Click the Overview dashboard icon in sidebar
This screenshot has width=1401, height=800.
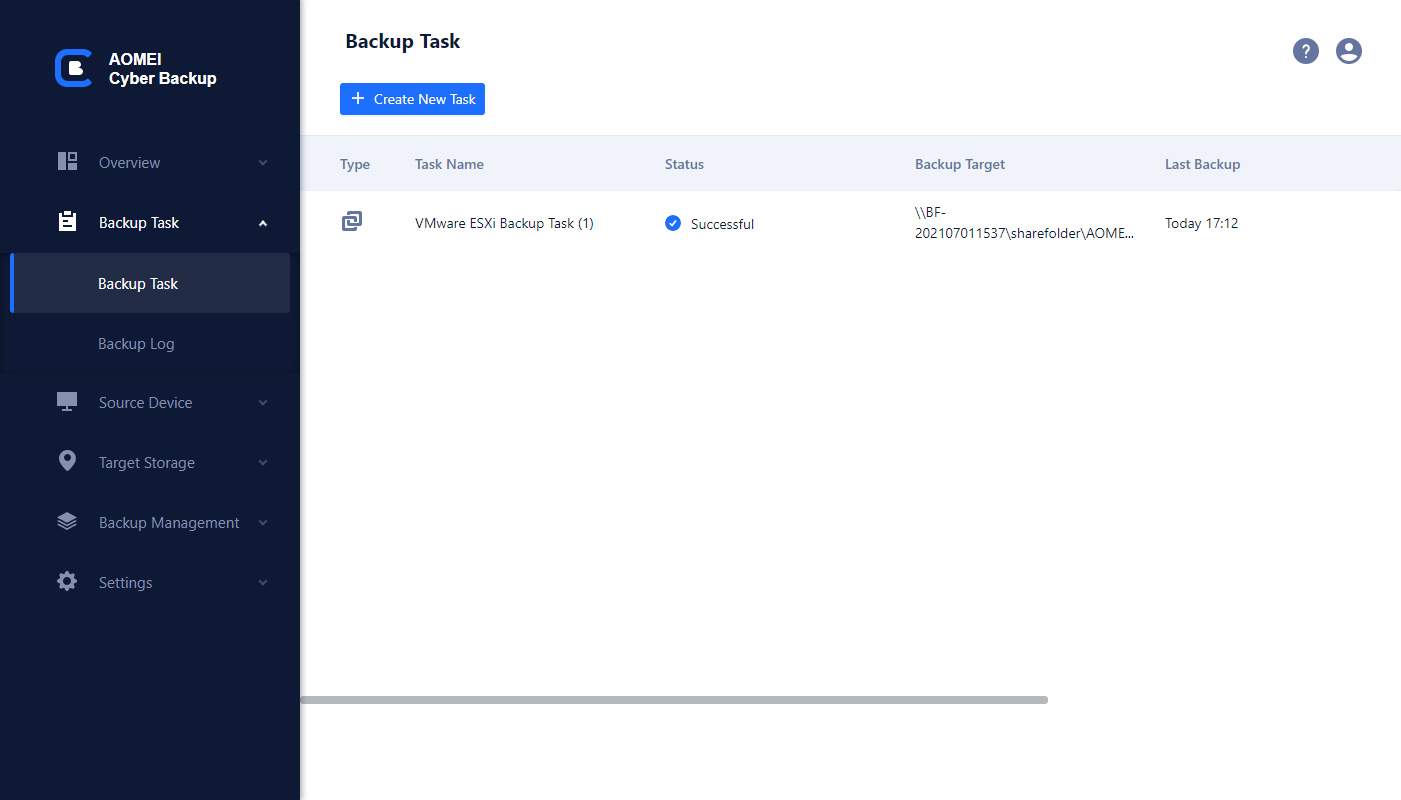click(67, 162)
